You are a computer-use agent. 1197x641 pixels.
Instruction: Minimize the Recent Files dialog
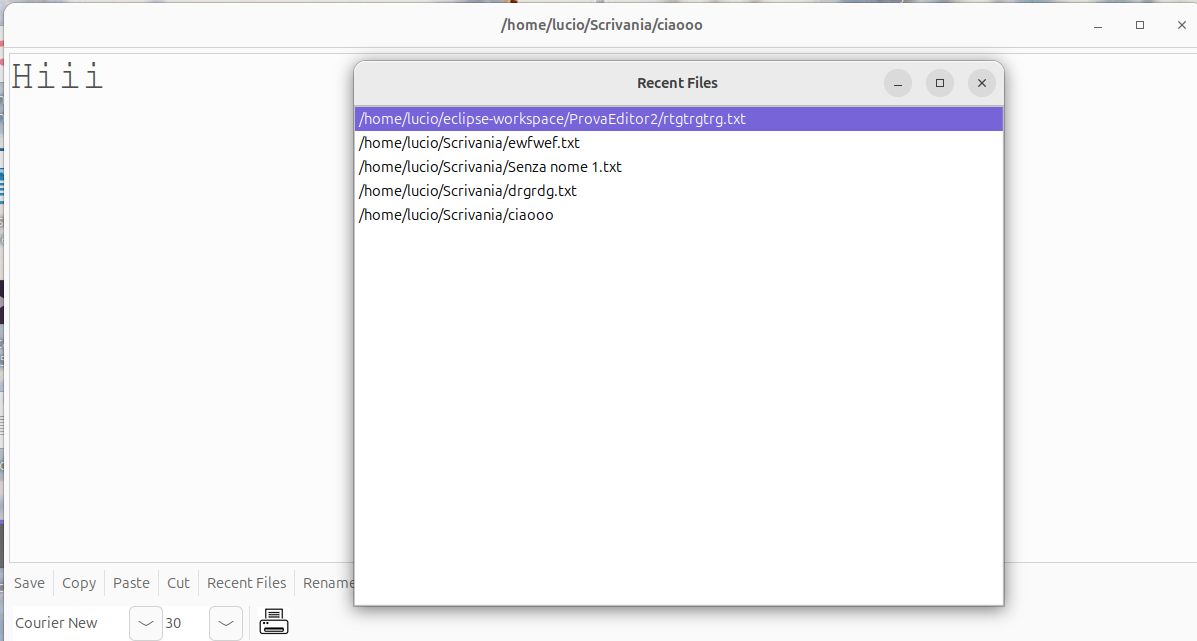pyautogui.click(x=897, y=83)
